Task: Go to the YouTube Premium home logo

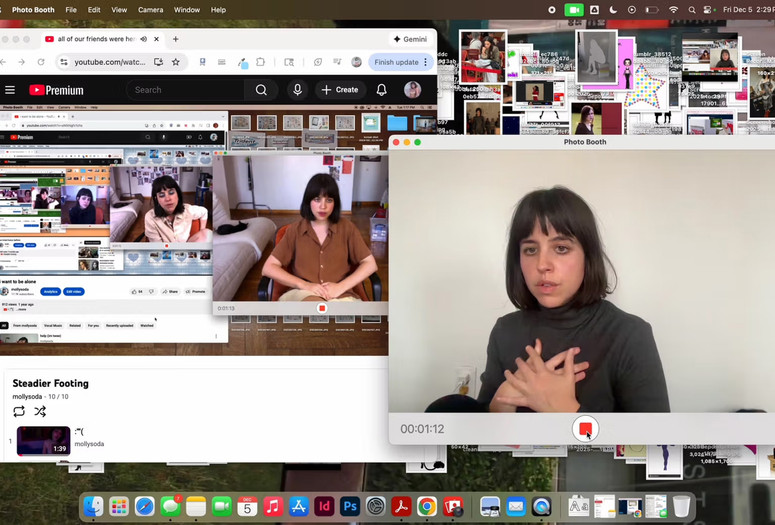Action: [x=56, y=90]
